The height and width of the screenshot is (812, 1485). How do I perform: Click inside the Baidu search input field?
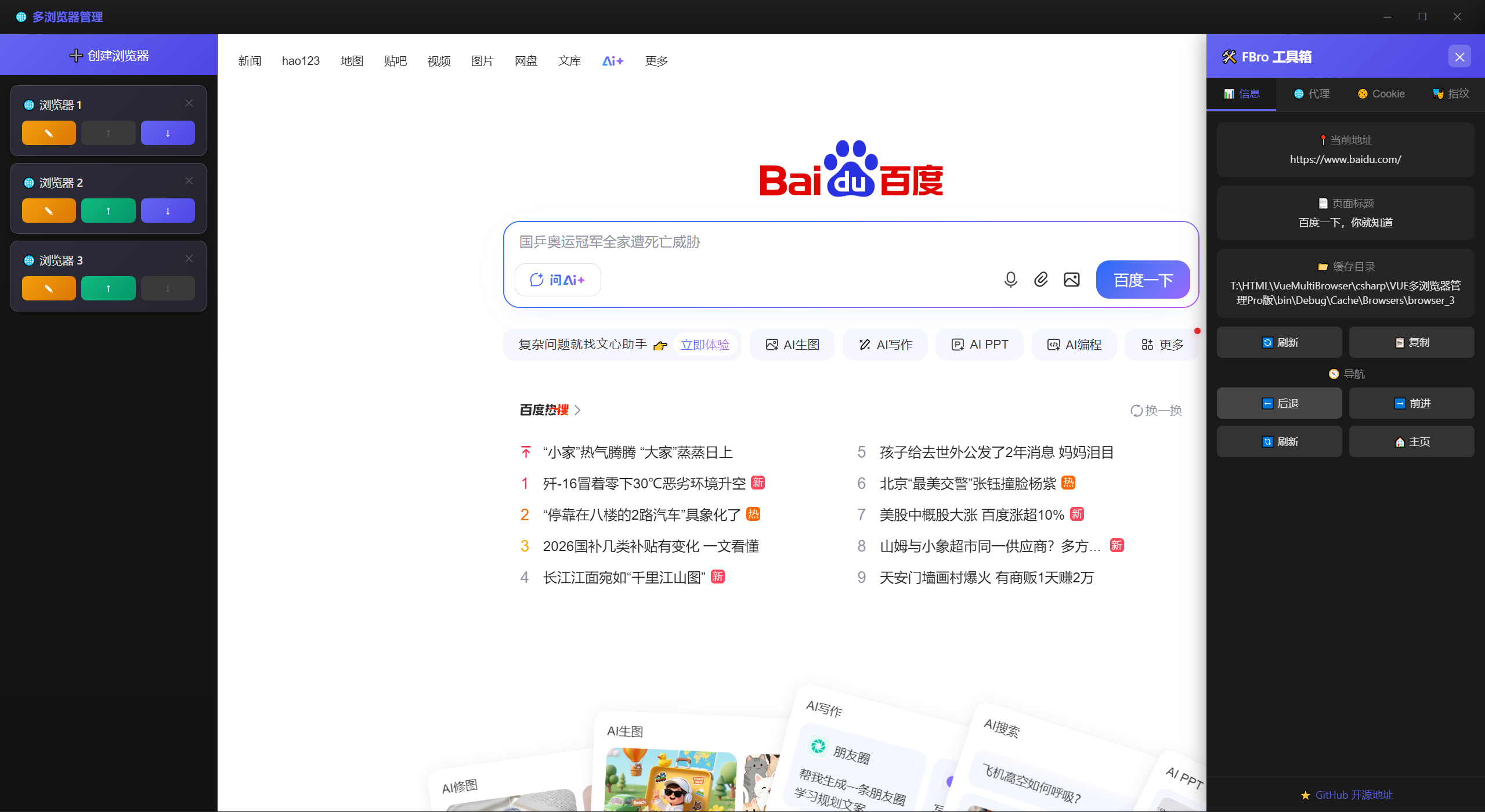(x=754, y=242)
